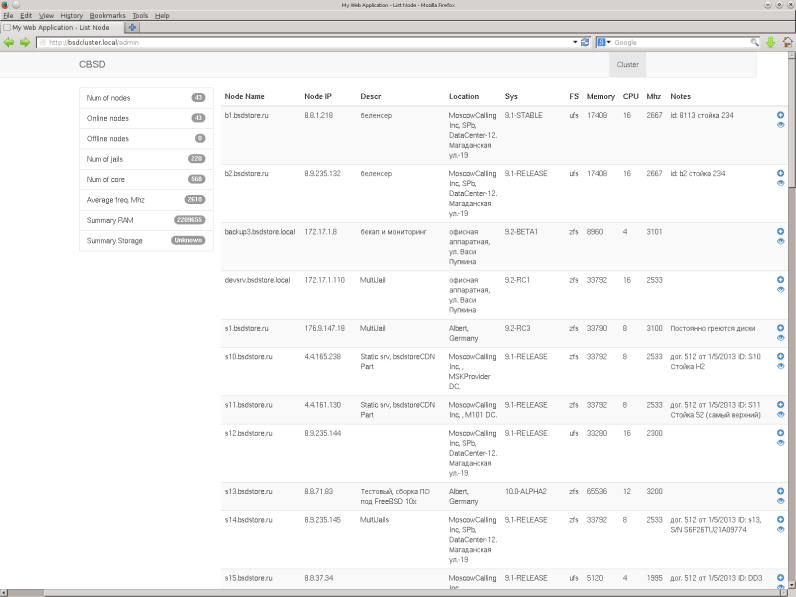Image resolution: width=796 pixels, height=597 pixels.
Task: Click the 10.0-ALPHA2 system version
Action: coord(525,491)
